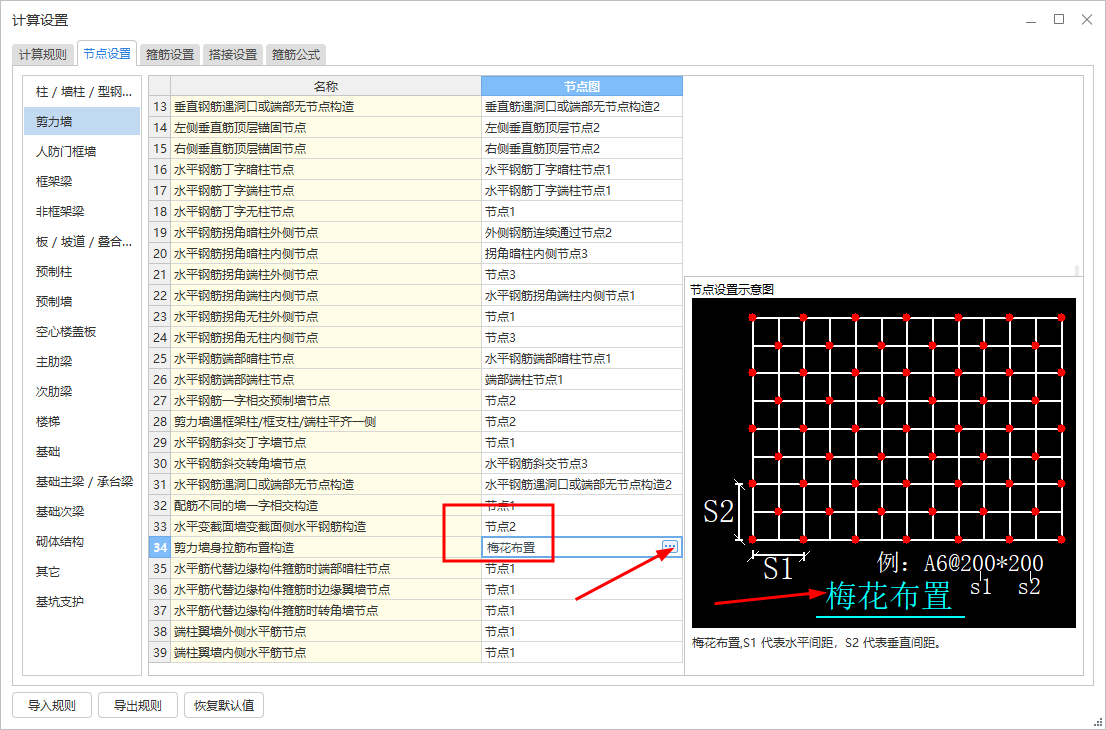Click the 梅花布置 node diagram image
The height and width of the screenshot is (730, 1106).
884,463
